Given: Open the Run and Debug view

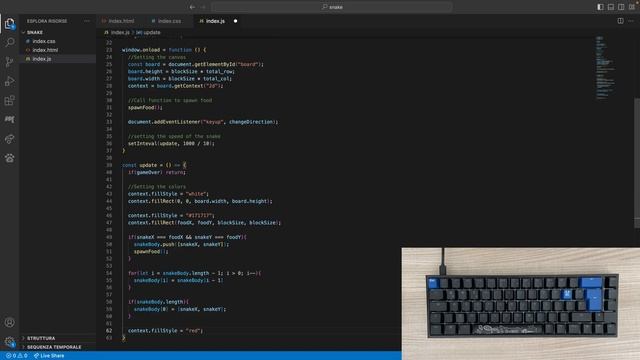Looking at the screenshot, I should click(10, 81).
